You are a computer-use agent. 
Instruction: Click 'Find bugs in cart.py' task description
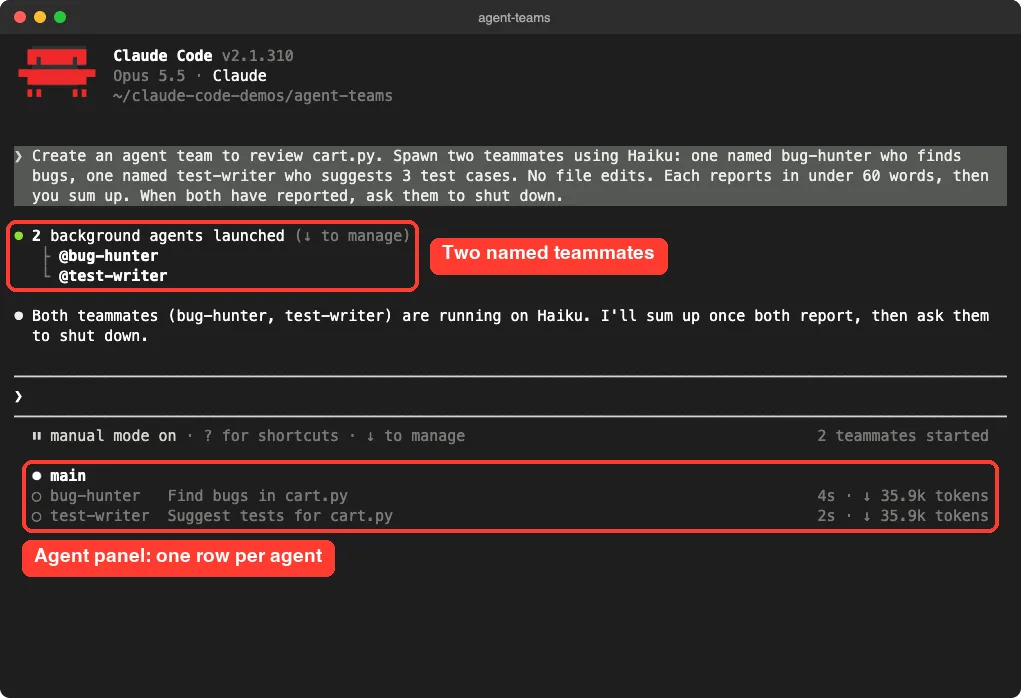(x=257, y=496)
